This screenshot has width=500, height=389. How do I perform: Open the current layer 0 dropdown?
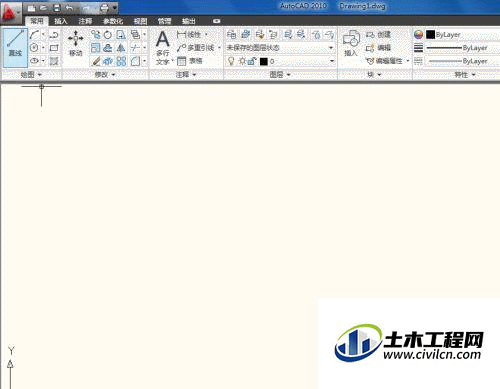pos(280,61)
